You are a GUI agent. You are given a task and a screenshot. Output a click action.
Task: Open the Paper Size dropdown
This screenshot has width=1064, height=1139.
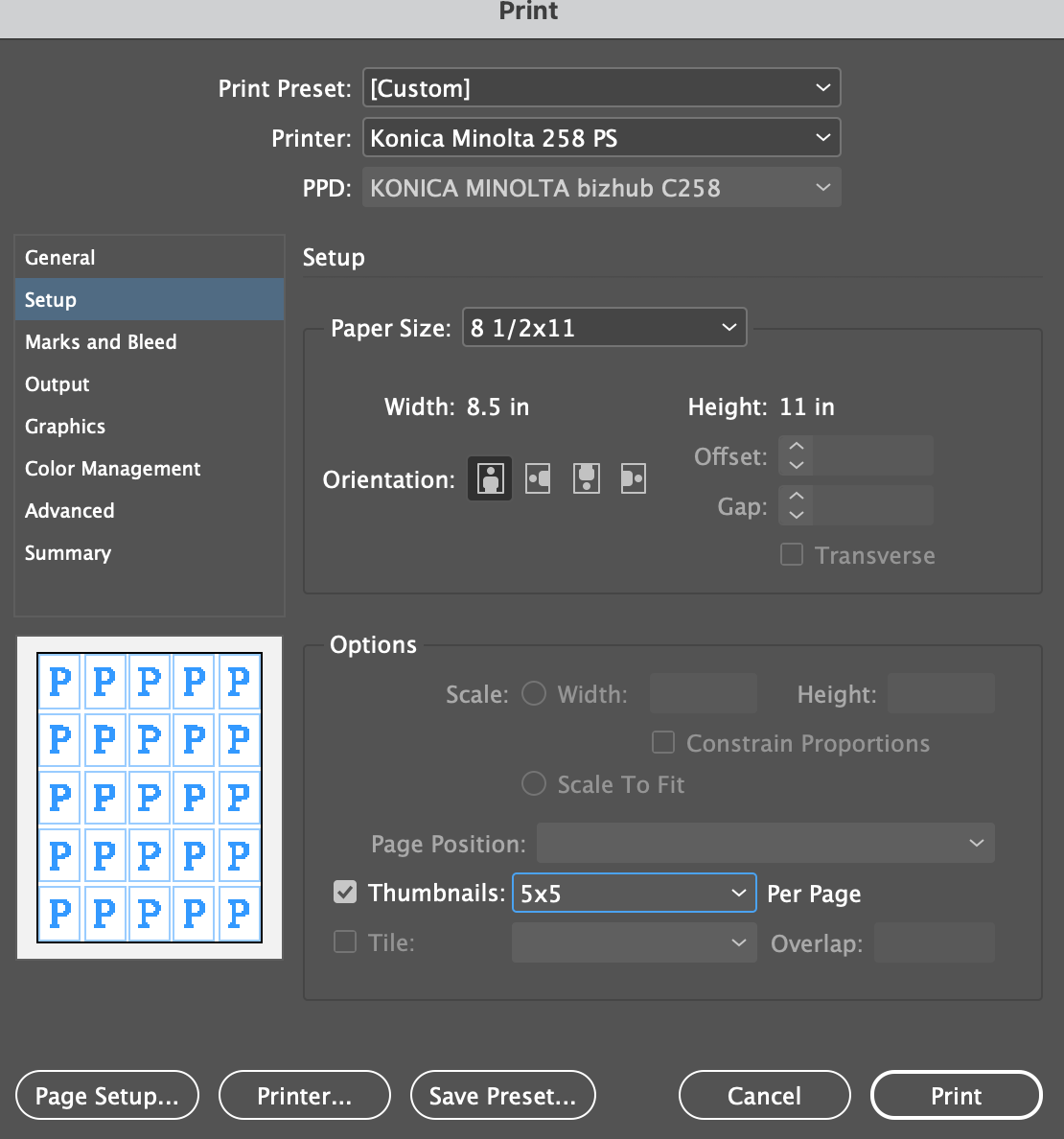pyautogui.click(x=604, y=327)
